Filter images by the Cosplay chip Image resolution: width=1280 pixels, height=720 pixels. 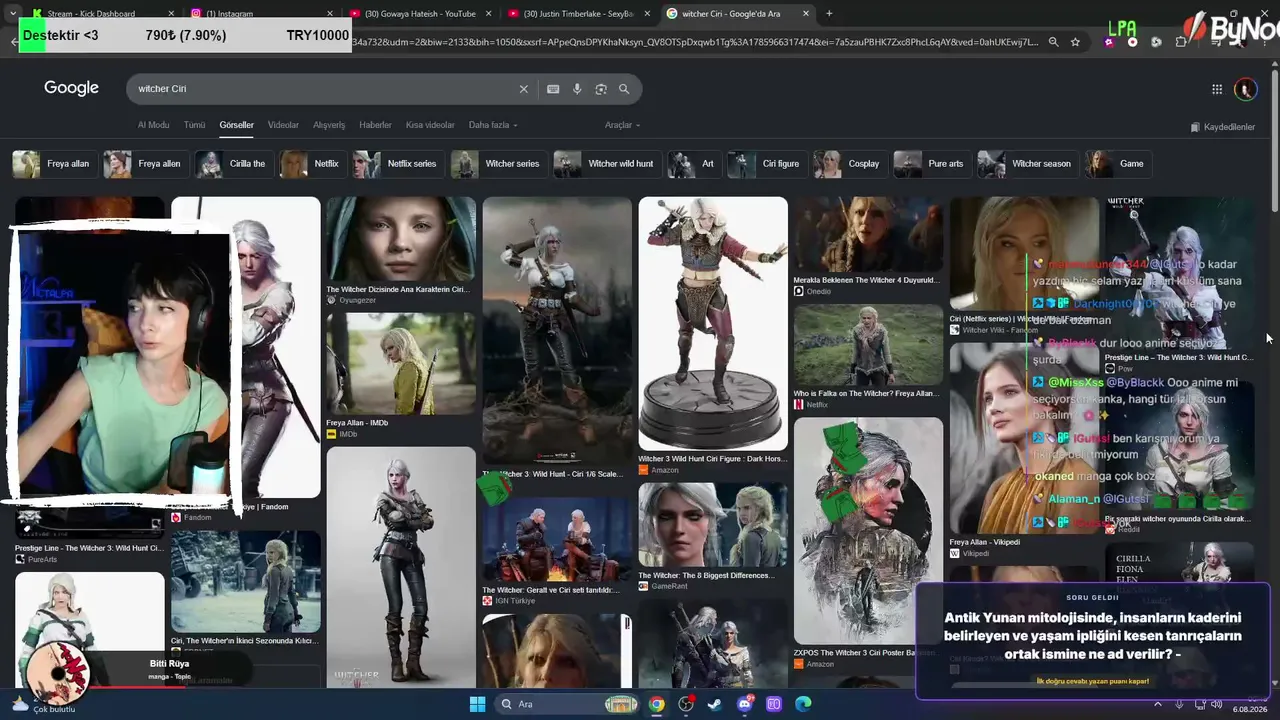click(850, 164)
